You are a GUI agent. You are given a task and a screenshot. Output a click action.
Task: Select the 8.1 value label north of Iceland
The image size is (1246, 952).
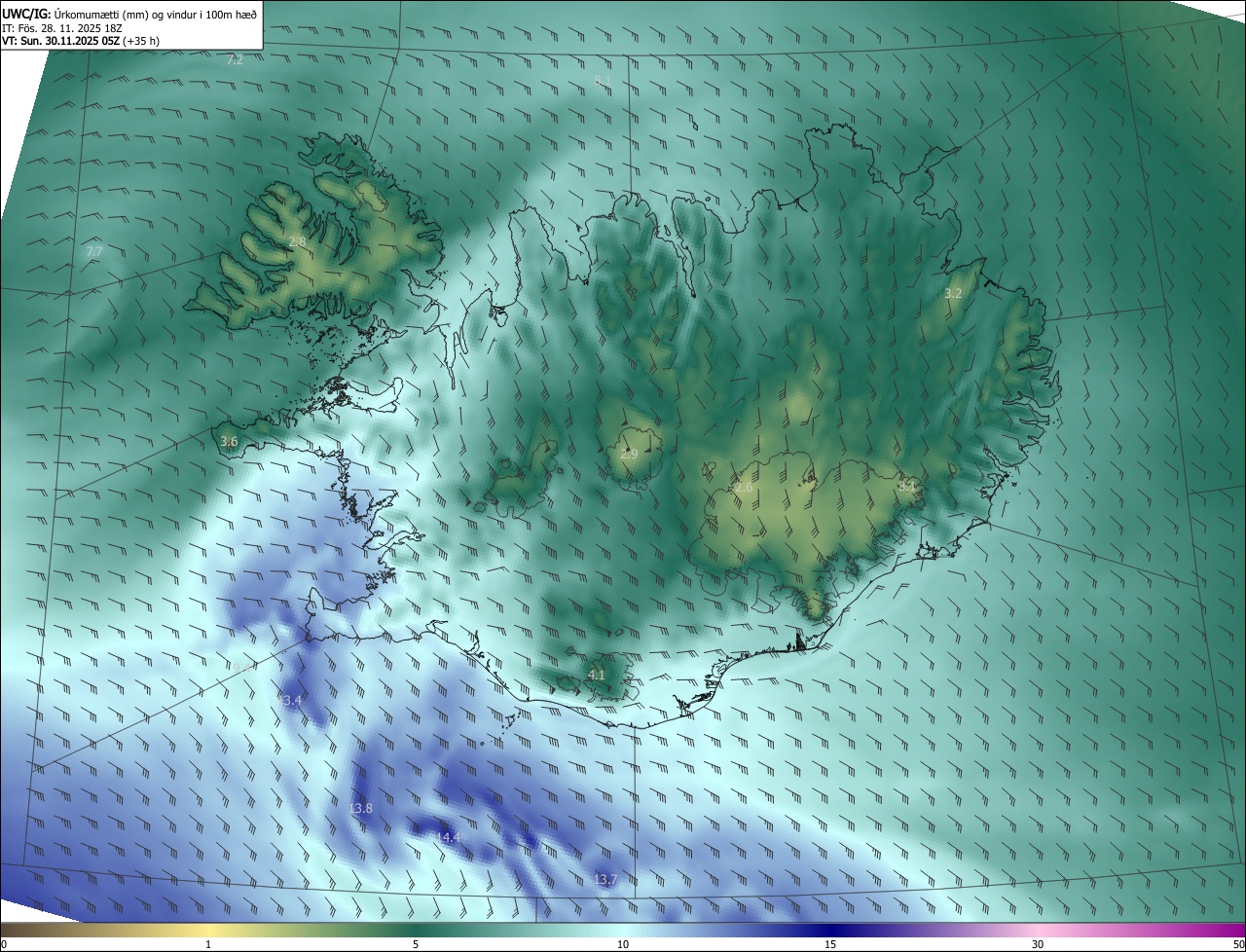pyautogui.click(x=603, y=80)
